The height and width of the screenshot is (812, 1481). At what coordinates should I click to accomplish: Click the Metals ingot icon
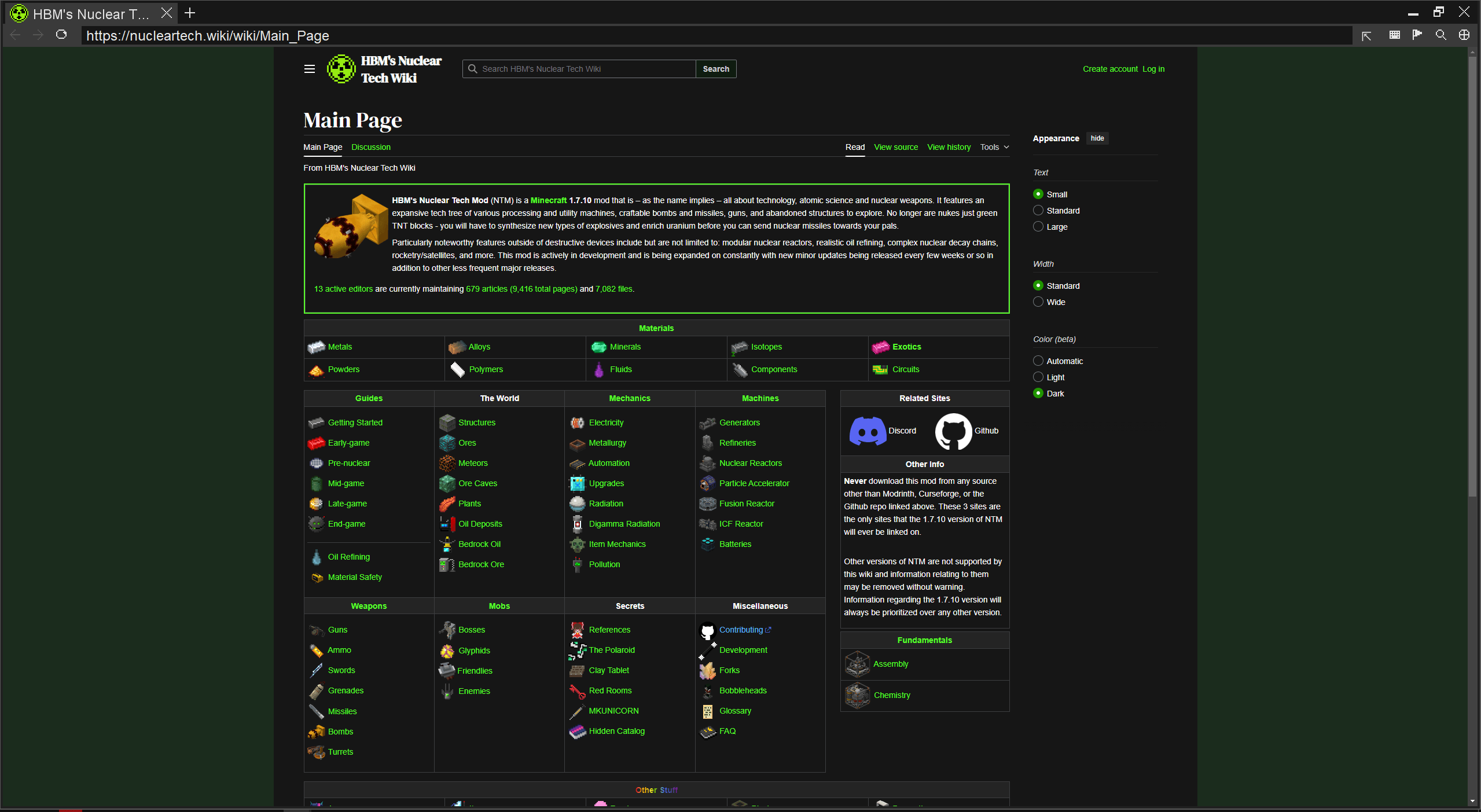tap(316, 347)
